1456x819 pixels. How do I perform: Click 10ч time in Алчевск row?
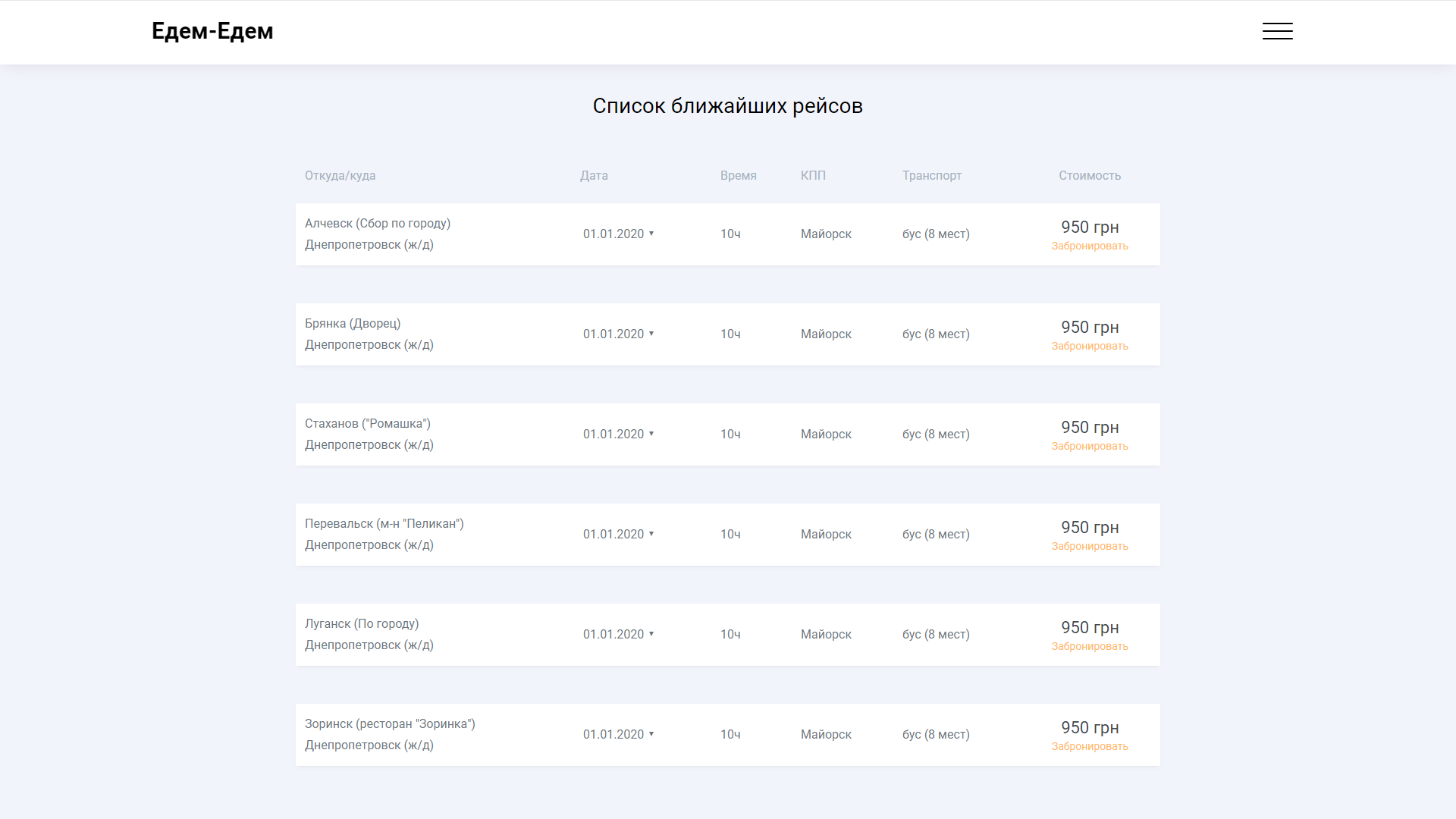click(730, 234)
